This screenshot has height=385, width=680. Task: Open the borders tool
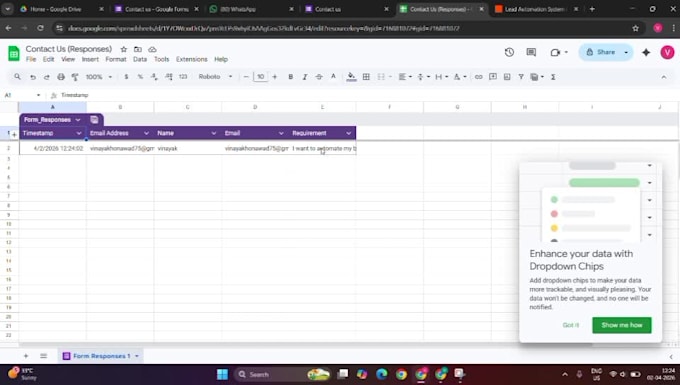point(366,77)
